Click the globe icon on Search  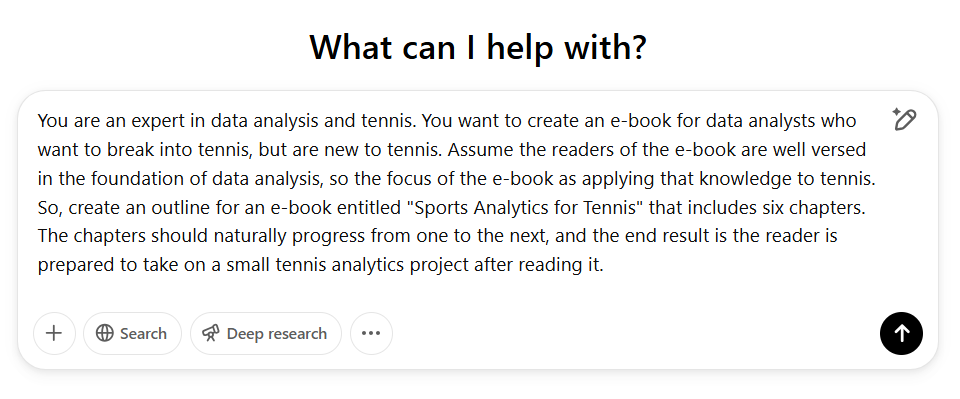coord(105,334)
